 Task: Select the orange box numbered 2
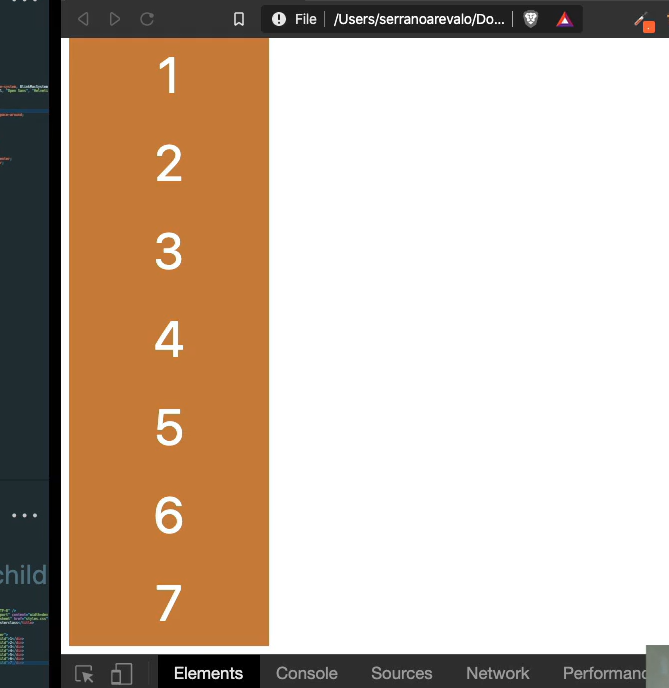169,163
